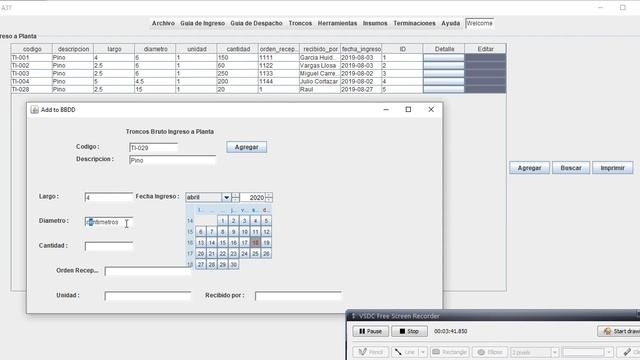Maximize the Add to BBDD dialog

coord(408,109)
